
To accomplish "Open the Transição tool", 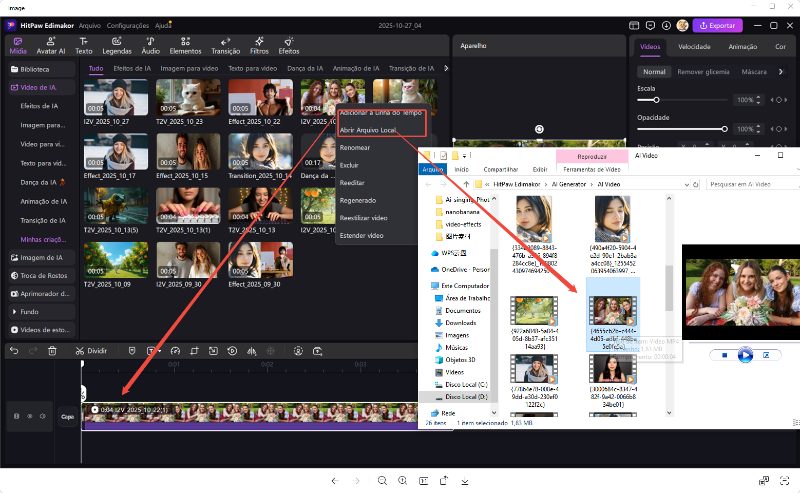I will click(x=226, y=45).
